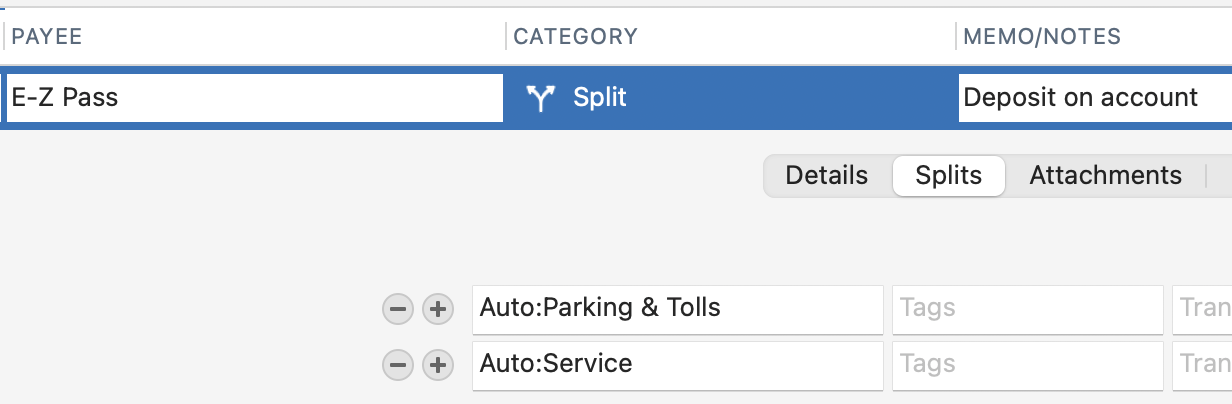Switch to the Details tab
Viewport: 1232px width, 404px height.
click(x=826, y=176)
